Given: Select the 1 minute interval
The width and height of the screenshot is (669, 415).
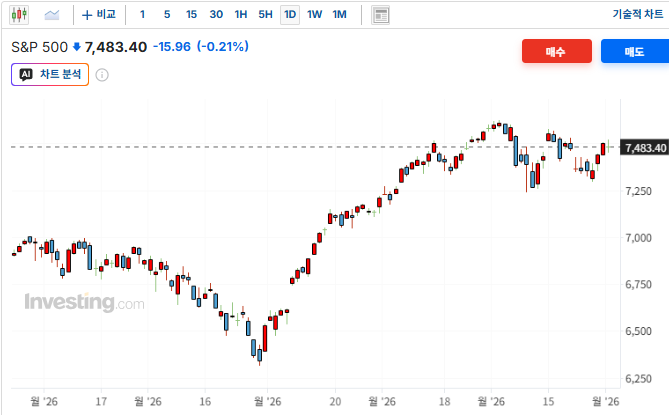Looking at the screenshot, I should (143, 15).
